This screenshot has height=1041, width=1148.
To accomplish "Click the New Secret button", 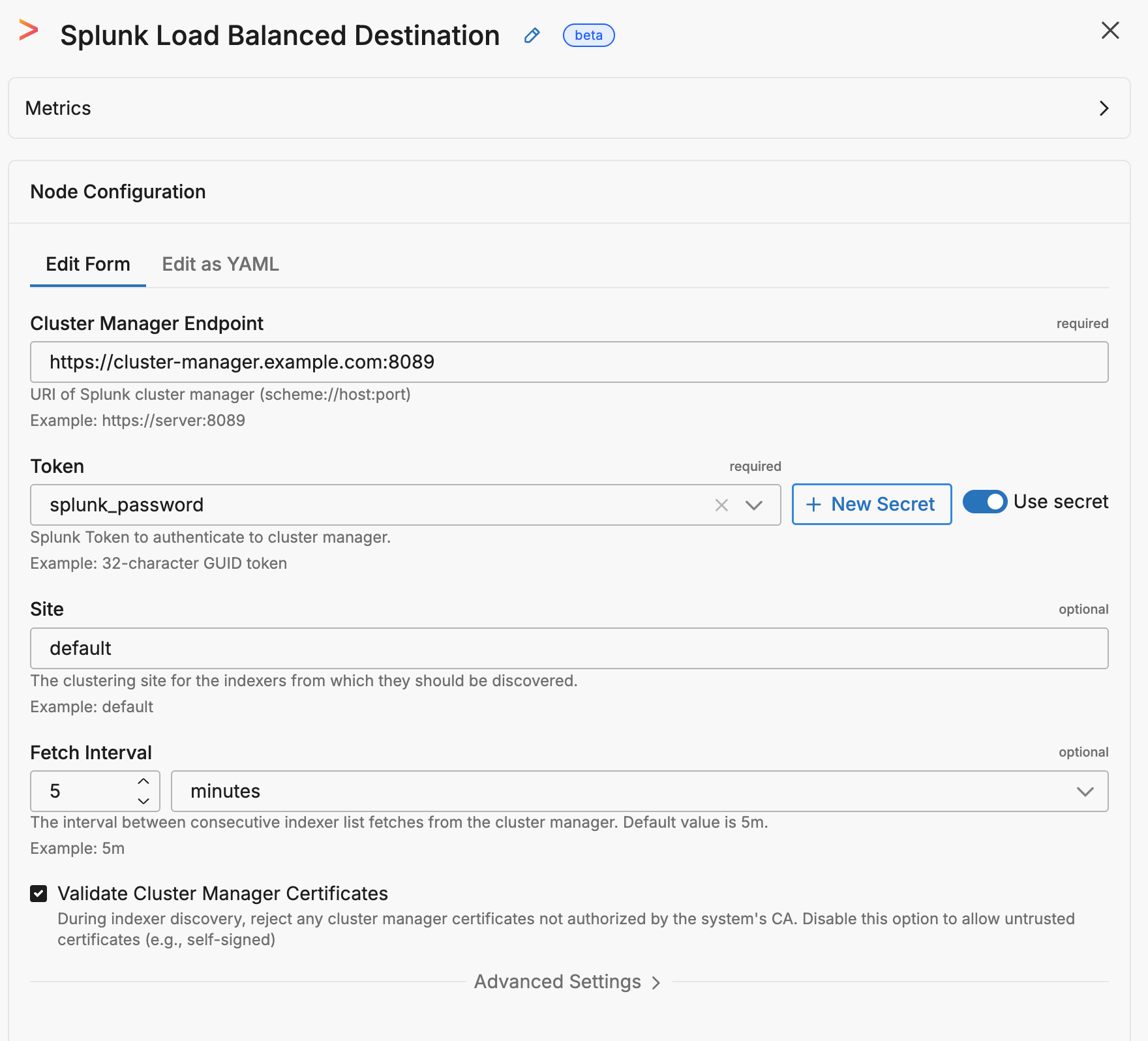I will 871,504.
